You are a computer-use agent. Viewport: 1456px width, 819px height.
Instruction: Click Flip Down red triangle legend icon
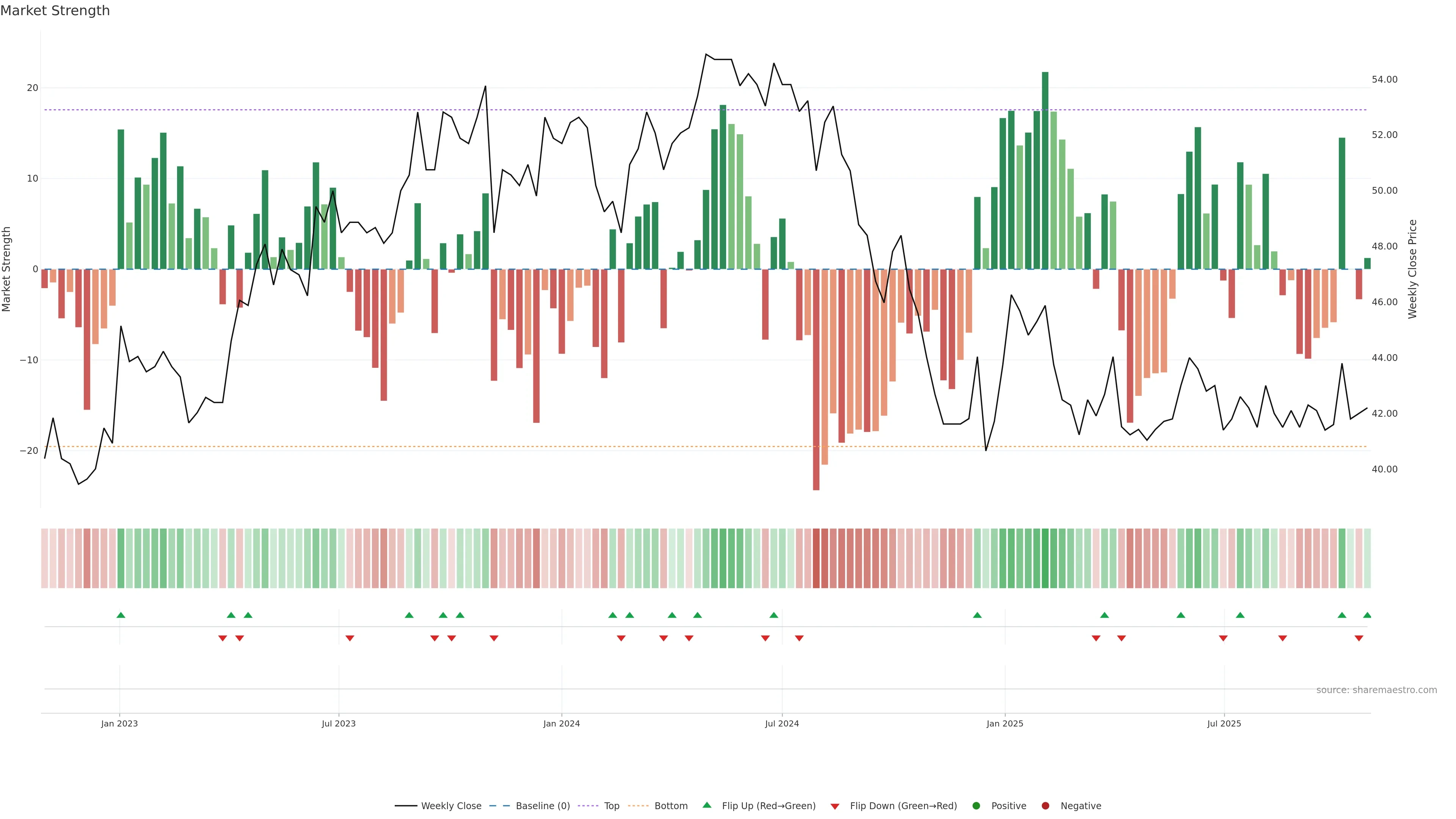point(835,806)
